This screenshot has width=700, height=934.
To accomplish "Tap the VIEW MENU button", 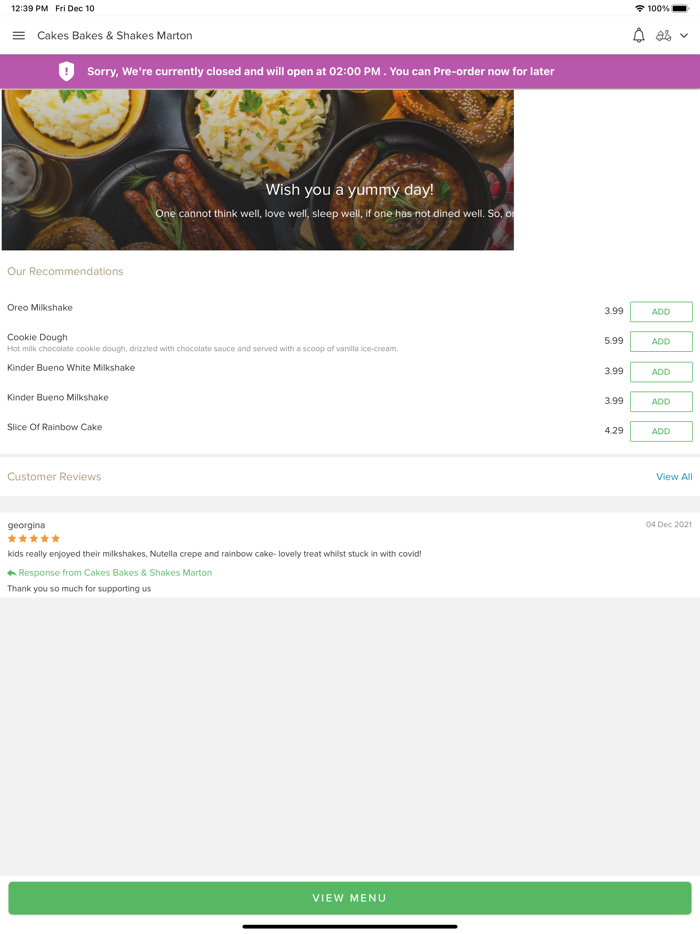I will (x=350, y=898).
